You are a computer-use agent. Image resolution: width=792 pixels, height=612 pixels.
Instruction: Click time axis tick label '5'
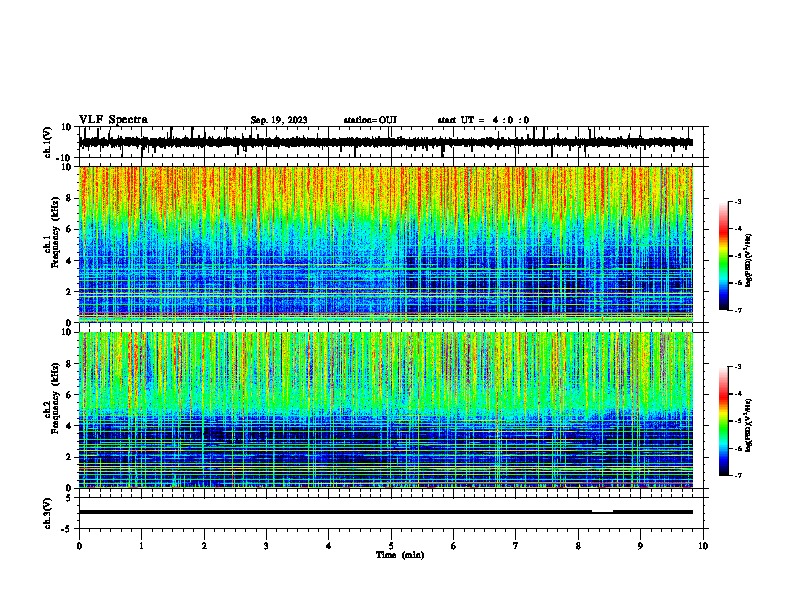(x=391, y=546)
